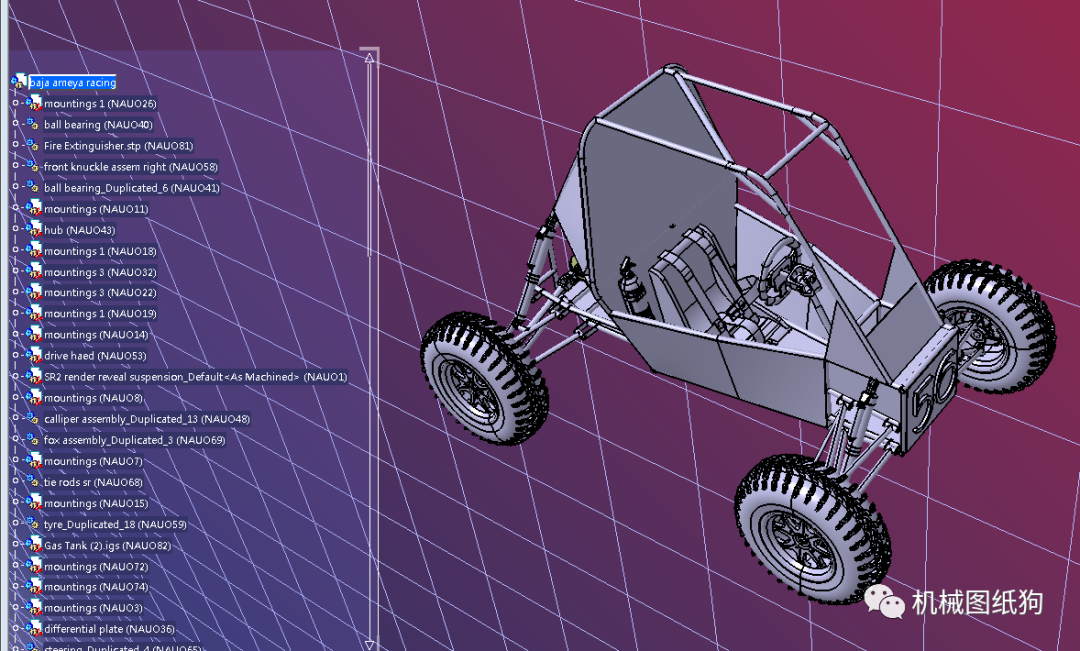Click the icon of Gas Tank (2).igs (NAUO82)
The height and width of the screenshot is (651, 1080).
(34, 545)
